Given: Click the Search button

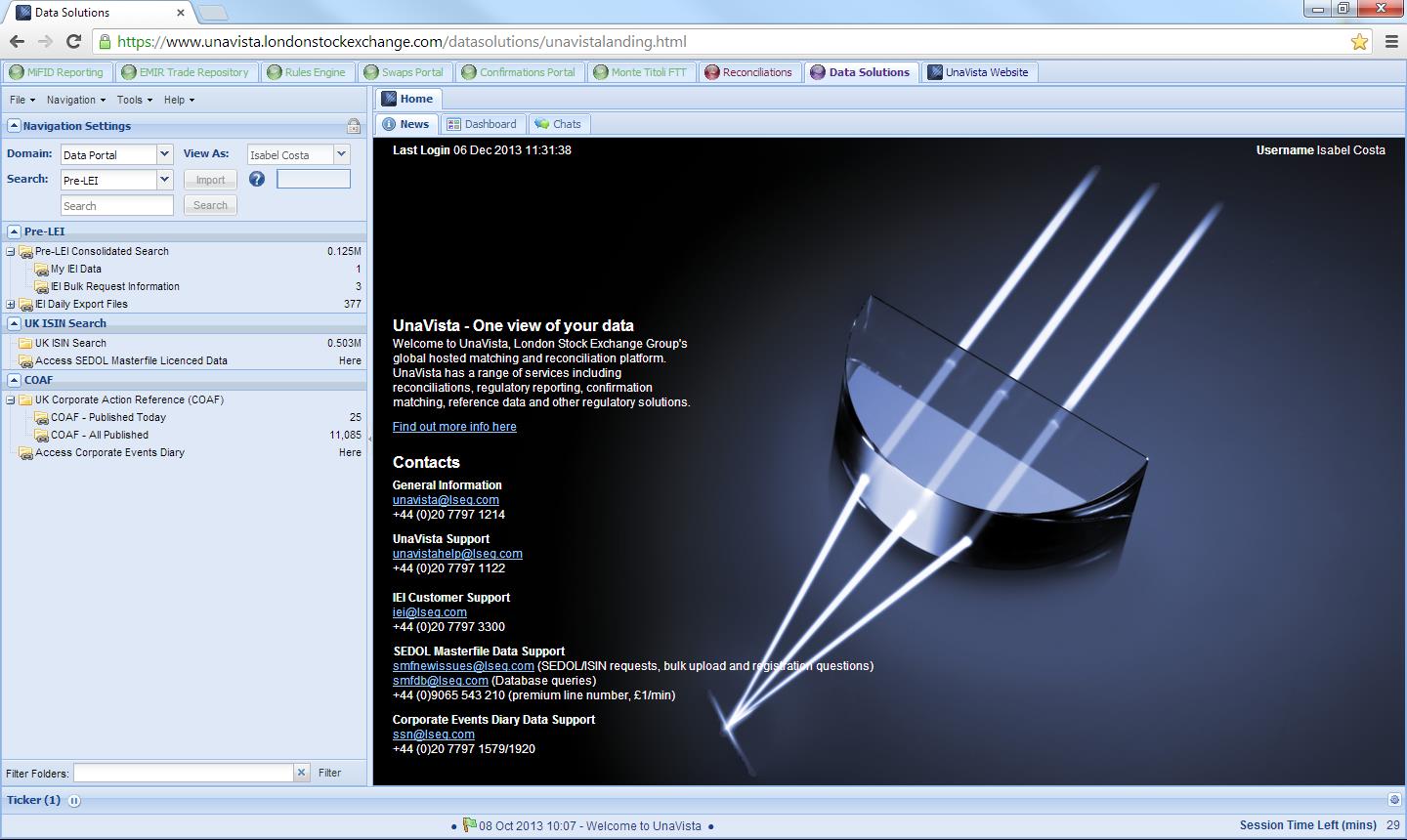Looking at the screenshot, I should click(x=210, y=205).
